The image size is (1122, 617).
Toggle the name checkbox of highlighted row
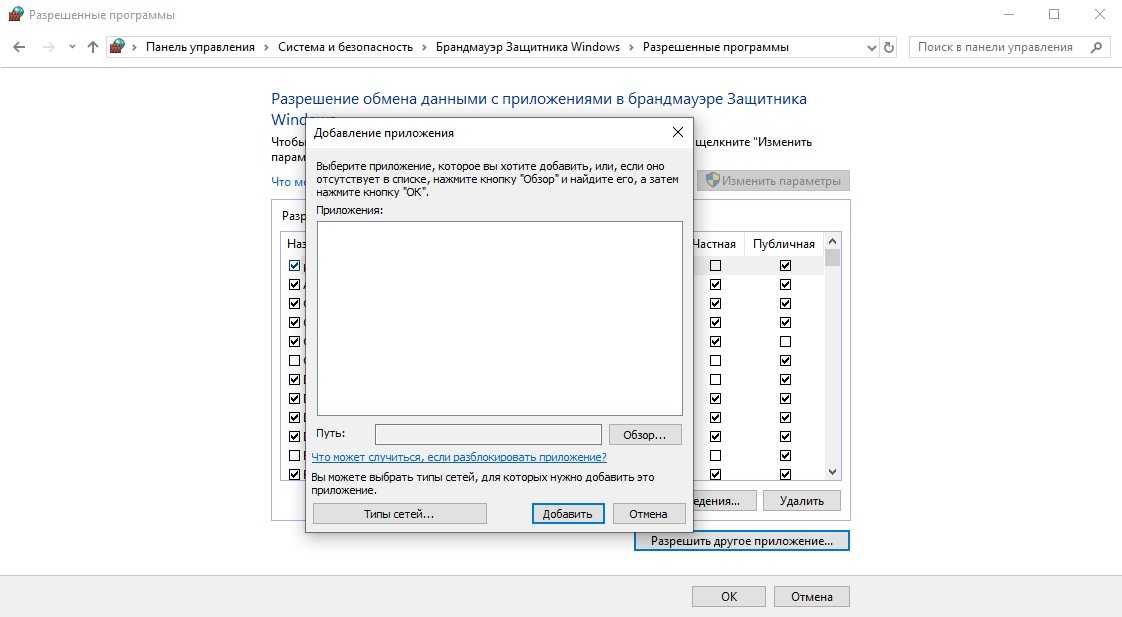click(294, 266)
